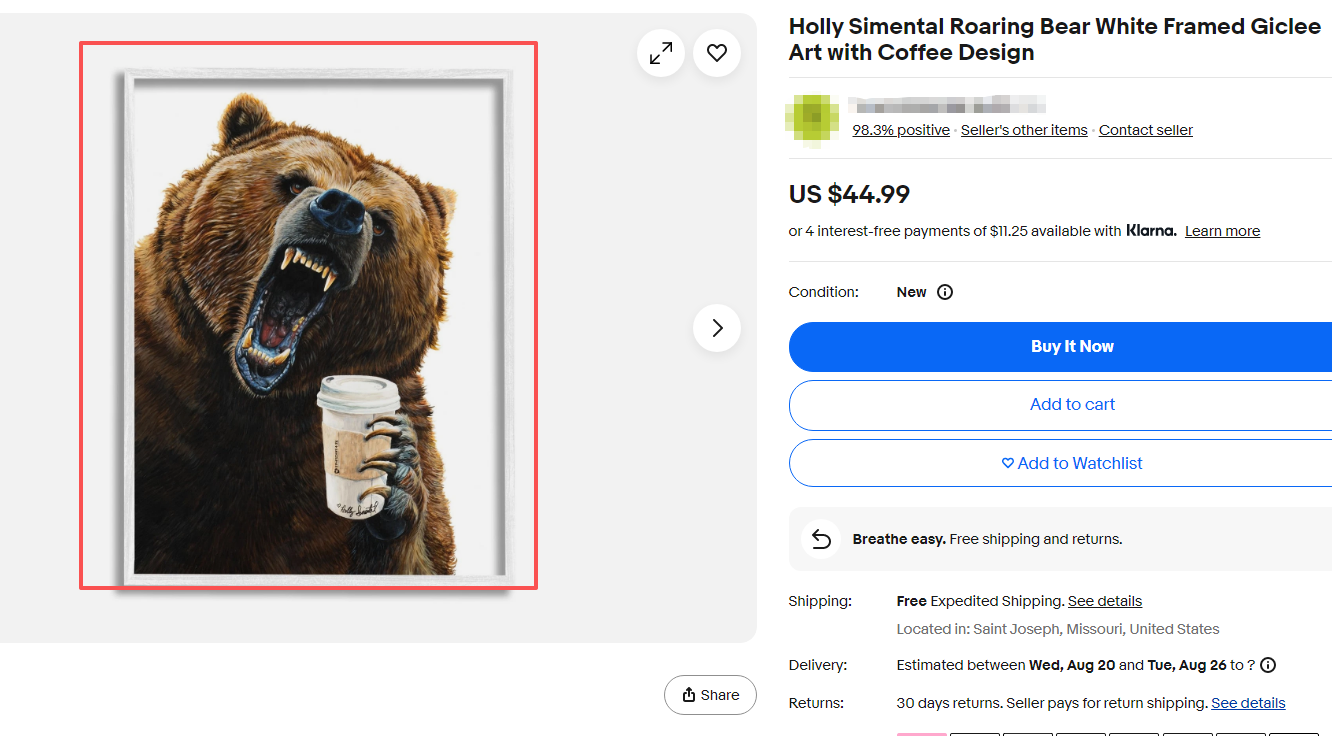1332x736 pixels.
Task: View Seller's other items
Action: point(1024,130)
